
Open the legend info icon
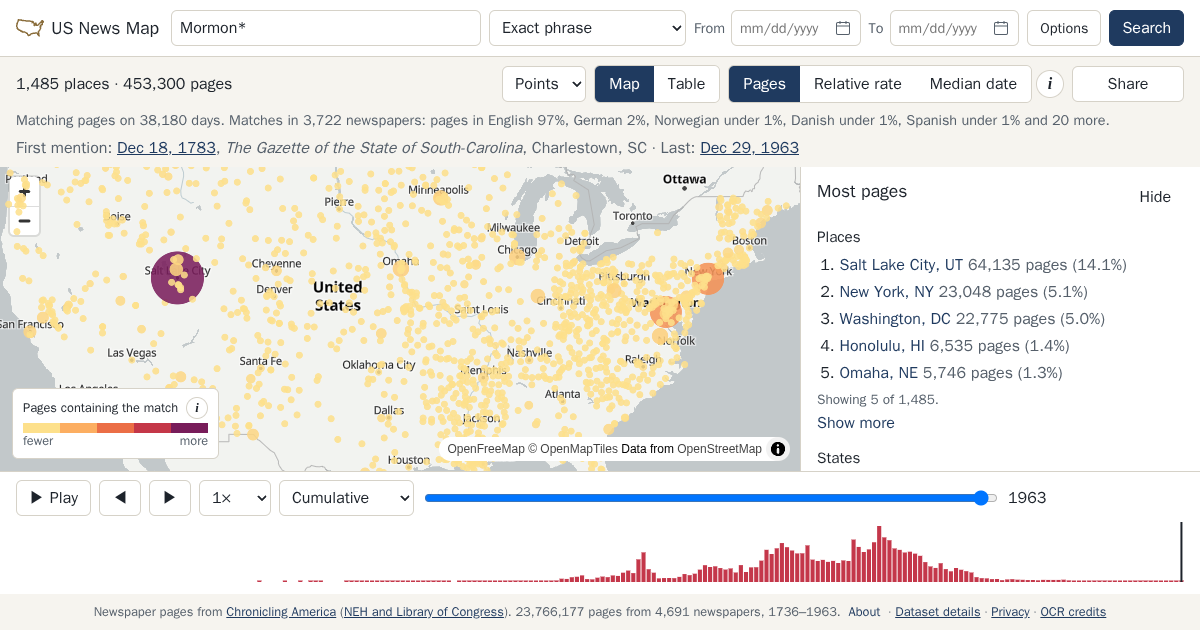[197, 408]
